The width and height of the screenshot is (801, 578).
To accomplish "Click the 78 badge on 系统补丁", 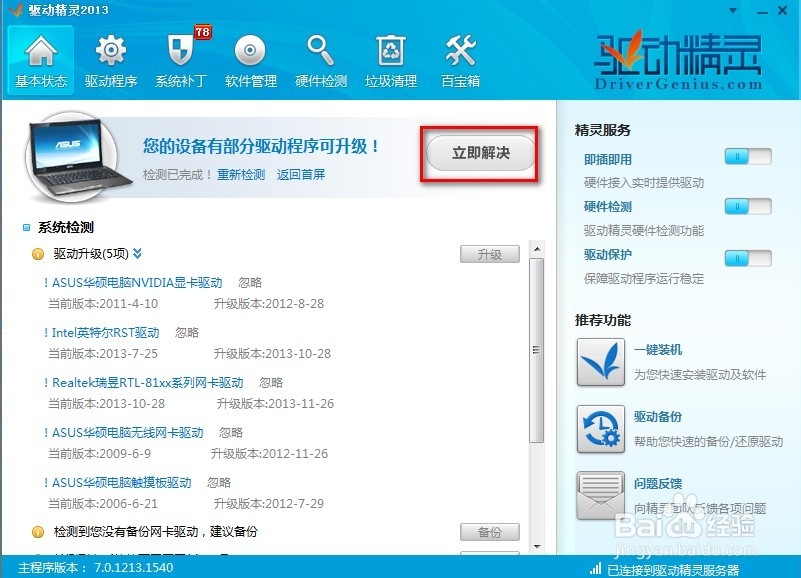I will click(202, 32).
